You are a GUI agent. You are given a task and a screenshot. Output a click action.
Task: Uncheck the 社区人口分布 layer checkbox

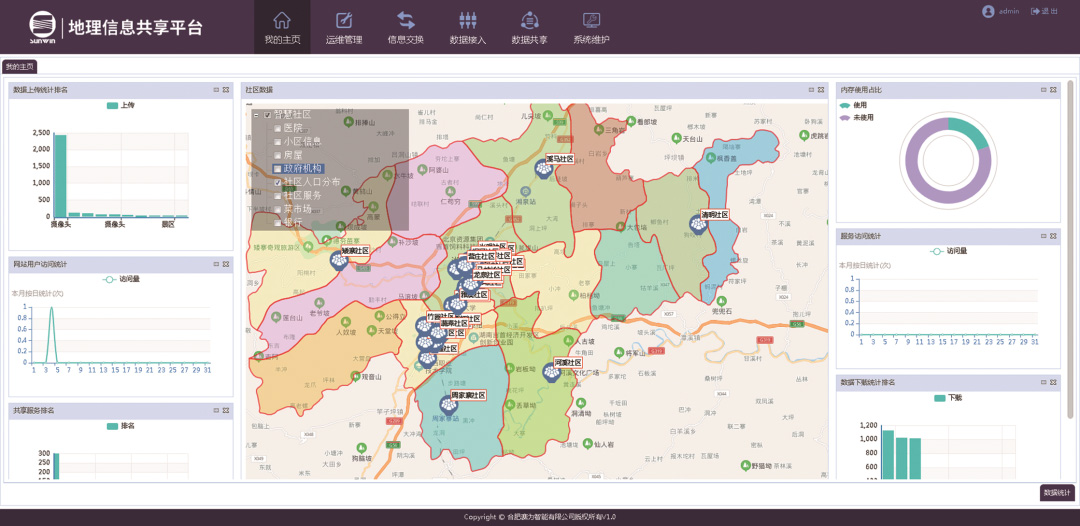[278, 183]
